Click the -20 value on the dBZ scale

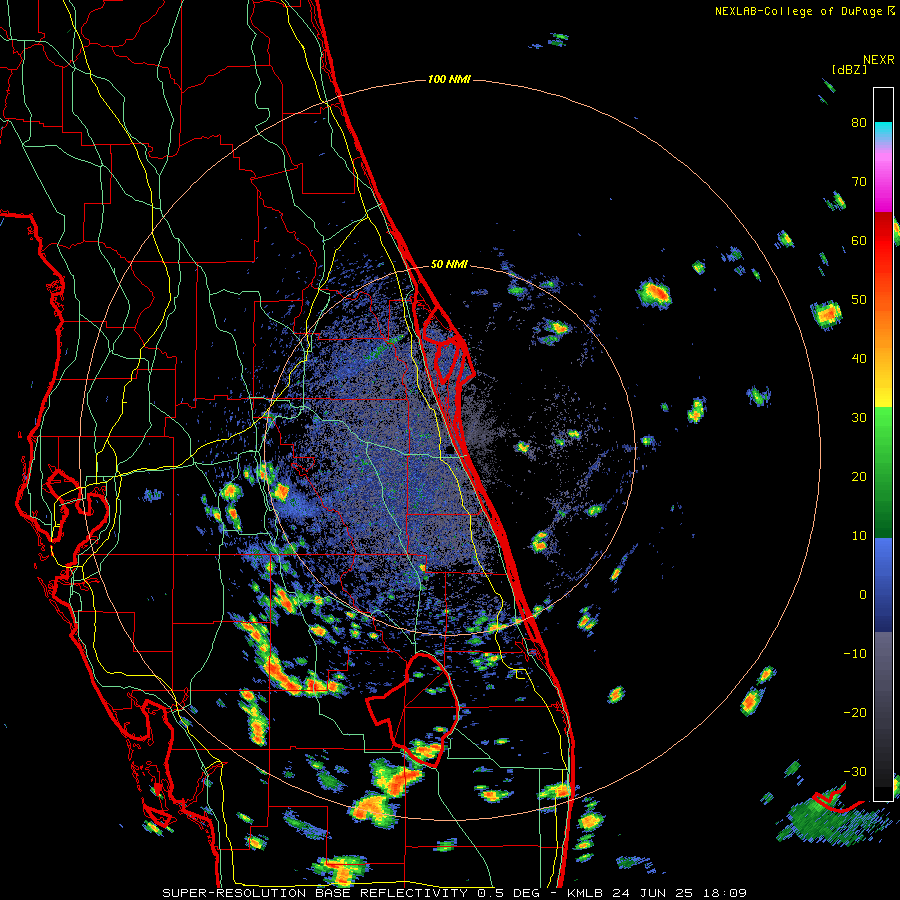(x=855, y=713)
